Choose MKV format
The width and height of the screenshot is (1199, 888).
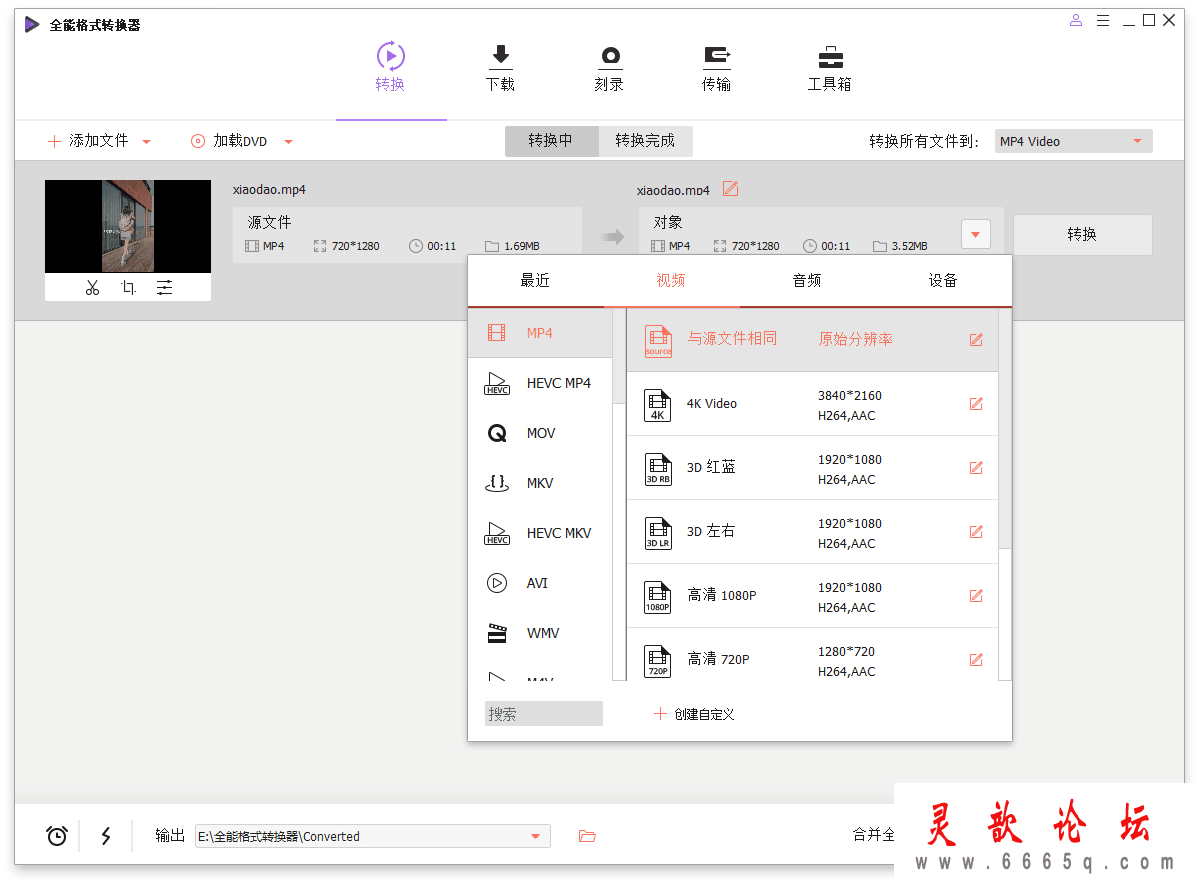point(540,483)
